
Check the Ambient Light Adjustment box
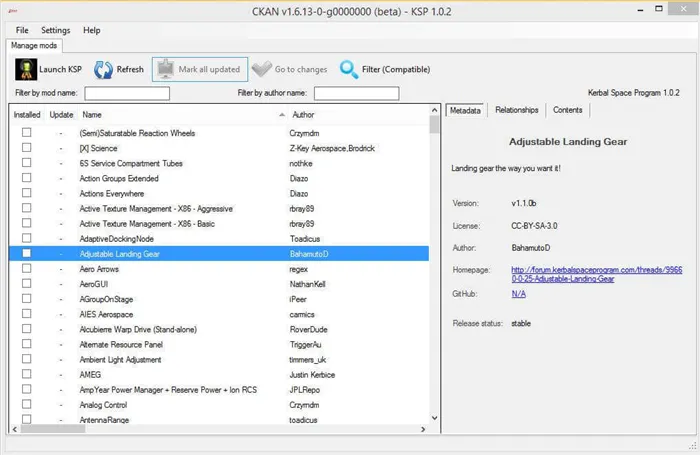pyautogui.click(x=27, y=359)
